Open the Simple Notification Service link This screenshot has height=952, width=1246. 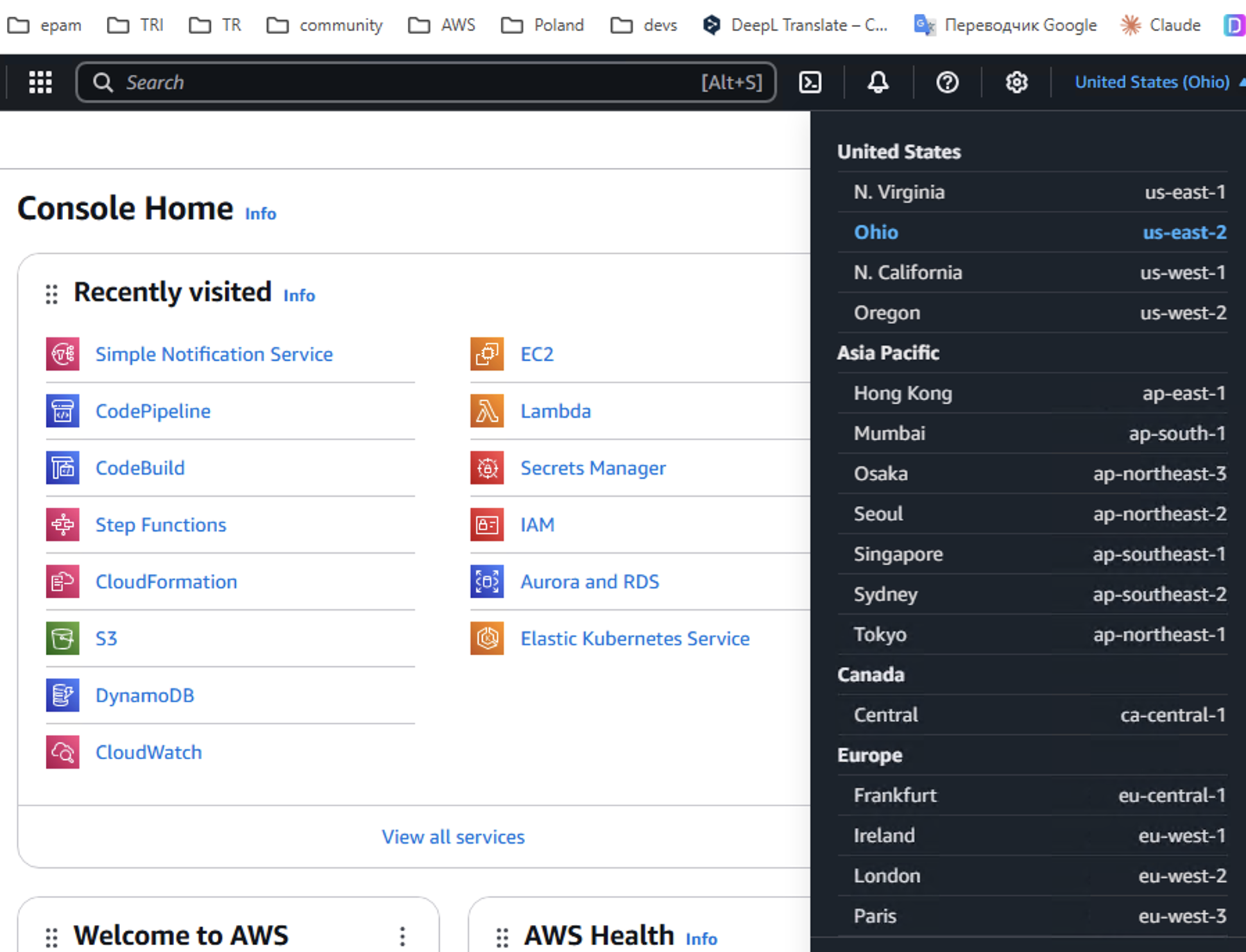pos(214,354)
